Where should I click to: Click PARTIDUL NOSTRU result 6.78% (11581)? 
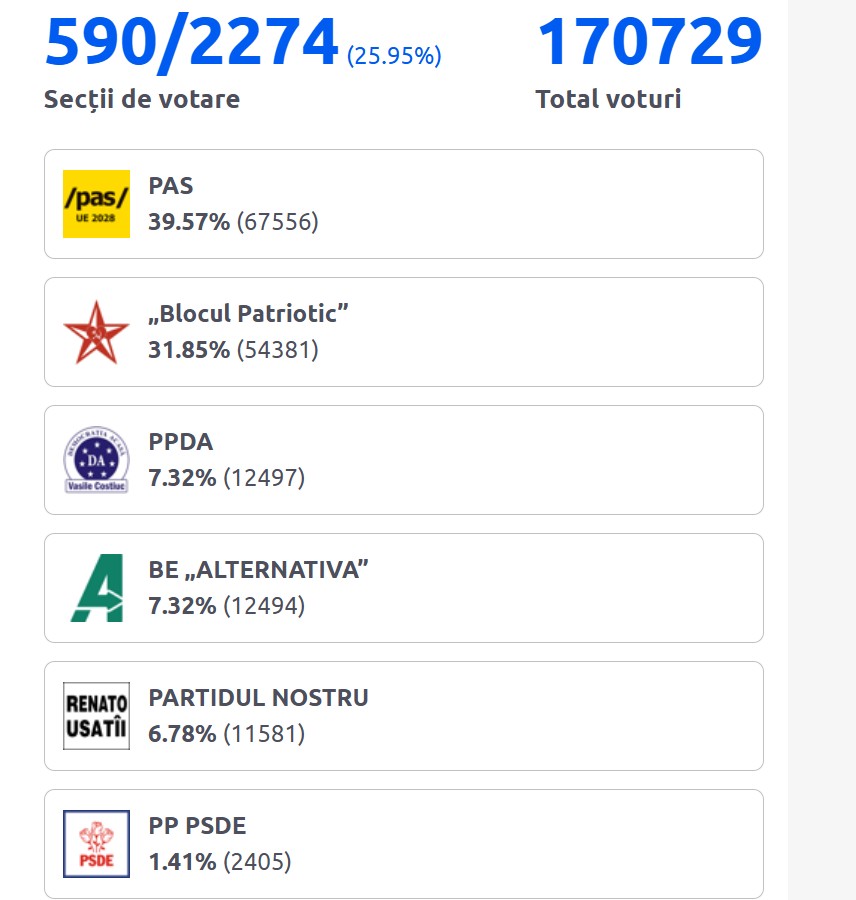(x=226, y=734)
